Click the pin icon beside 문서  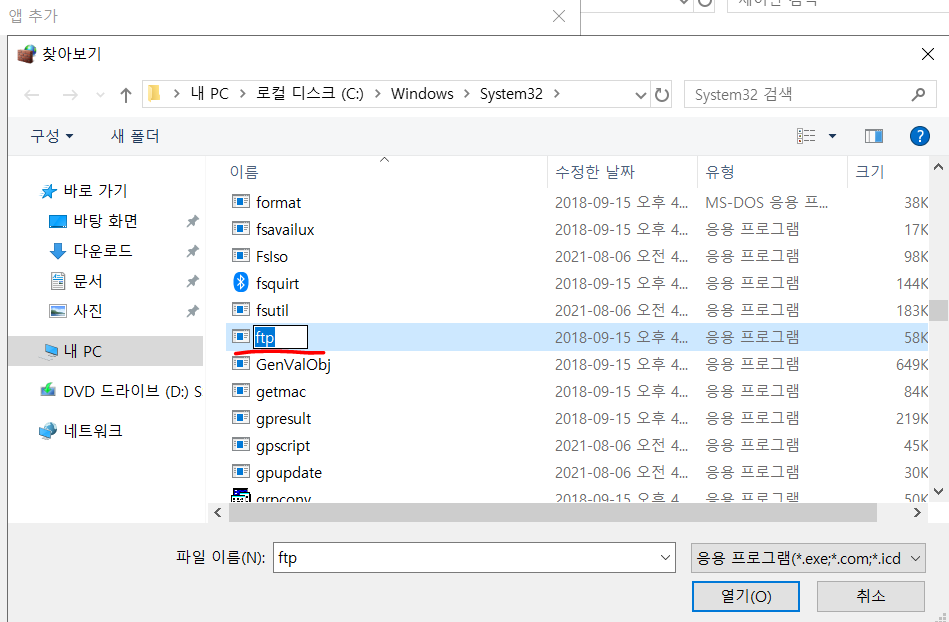(x=192, y=281)
